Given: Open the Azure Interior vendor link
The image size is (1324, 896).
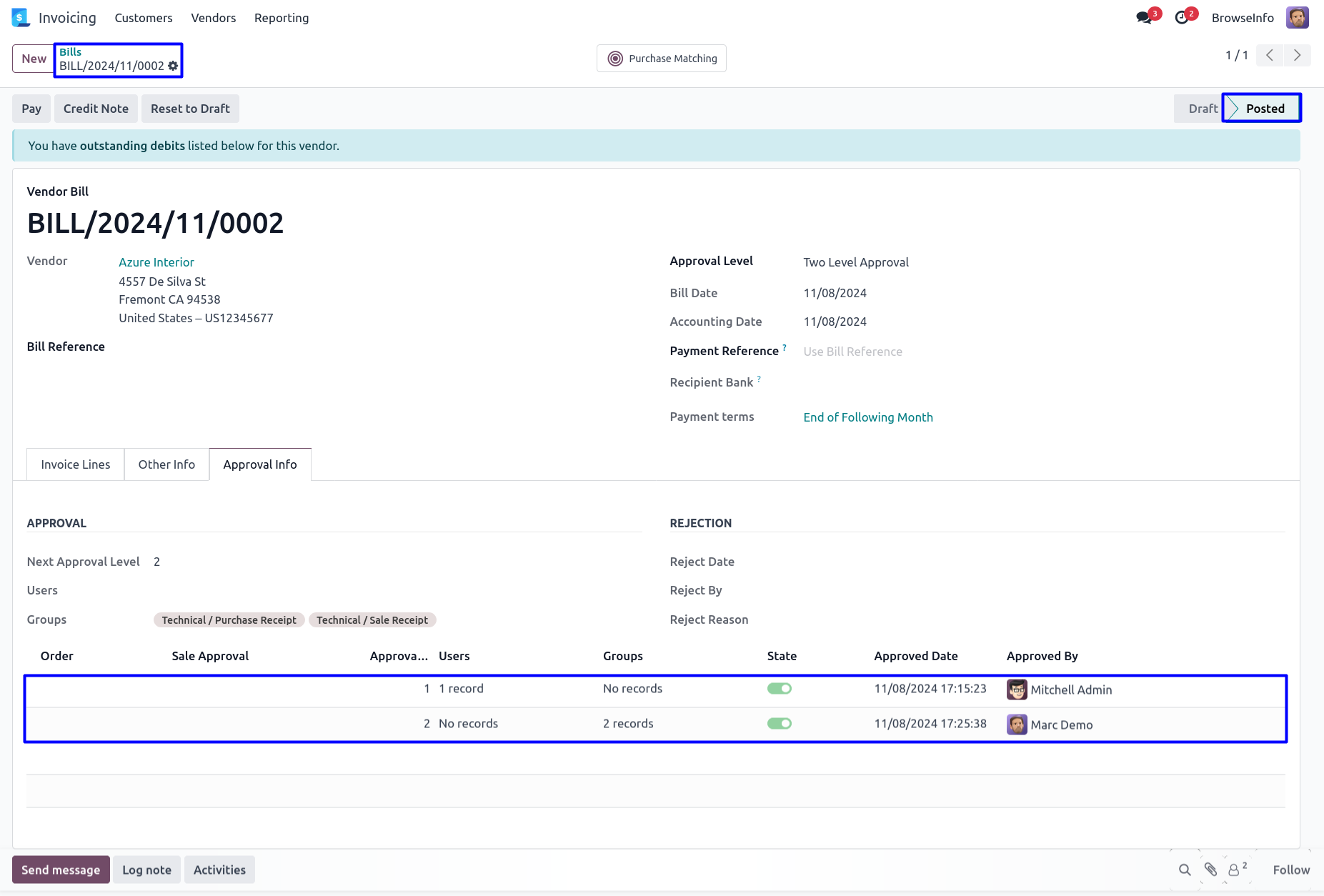Looking at the screenshot, I should pyautogui.click(x=156, y=262).
